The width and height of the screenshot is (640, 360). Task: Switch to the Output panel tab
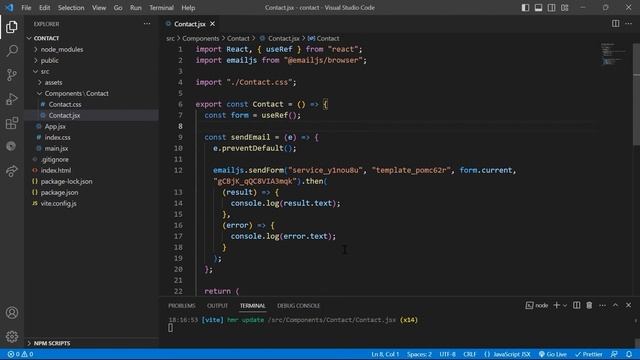coord(217,306)
